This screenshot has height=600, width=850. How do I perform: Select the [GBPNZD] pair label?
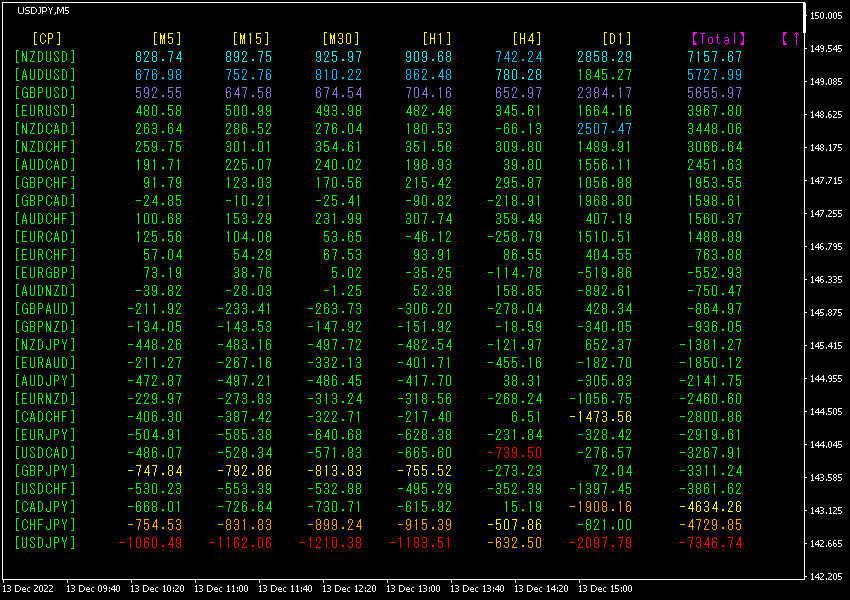[45, 327]
